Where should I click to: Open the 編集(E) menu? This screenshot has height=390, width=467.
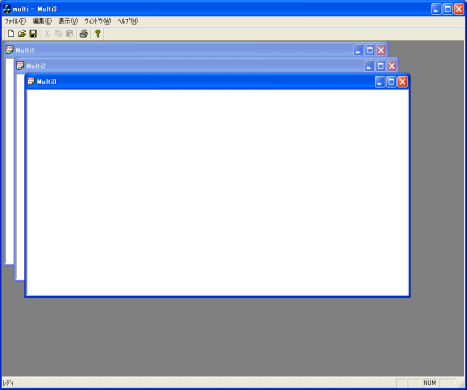(42, 21)
